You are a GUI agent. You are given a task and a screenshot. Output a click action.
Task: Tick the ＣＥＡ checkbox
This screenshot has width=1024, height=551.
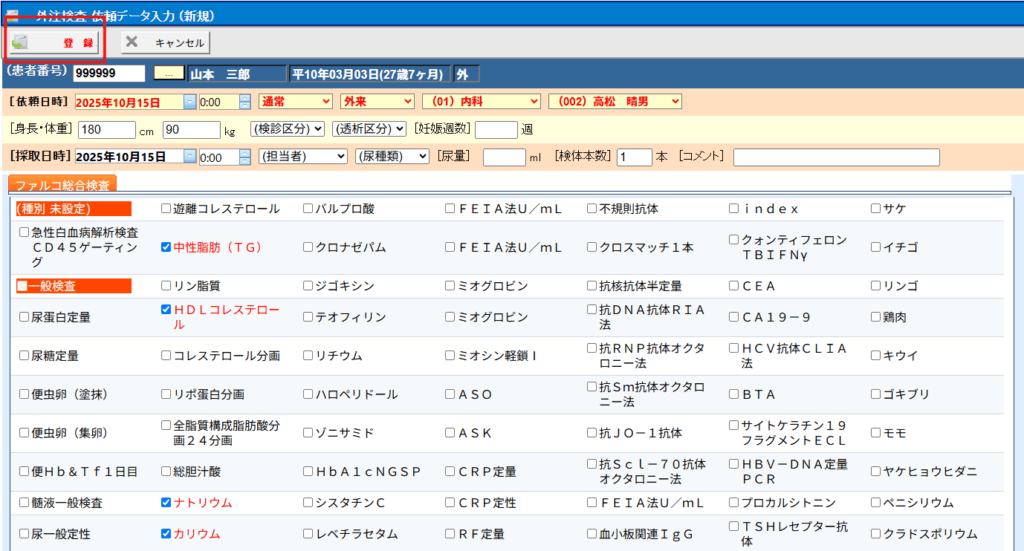tap(735, 286)
